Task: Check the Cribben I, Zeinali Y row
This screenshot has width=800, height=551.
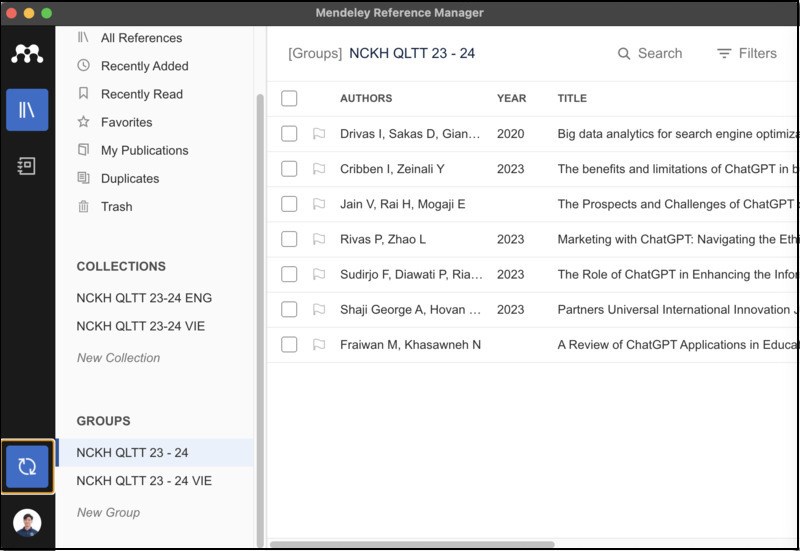Action: 289,169
